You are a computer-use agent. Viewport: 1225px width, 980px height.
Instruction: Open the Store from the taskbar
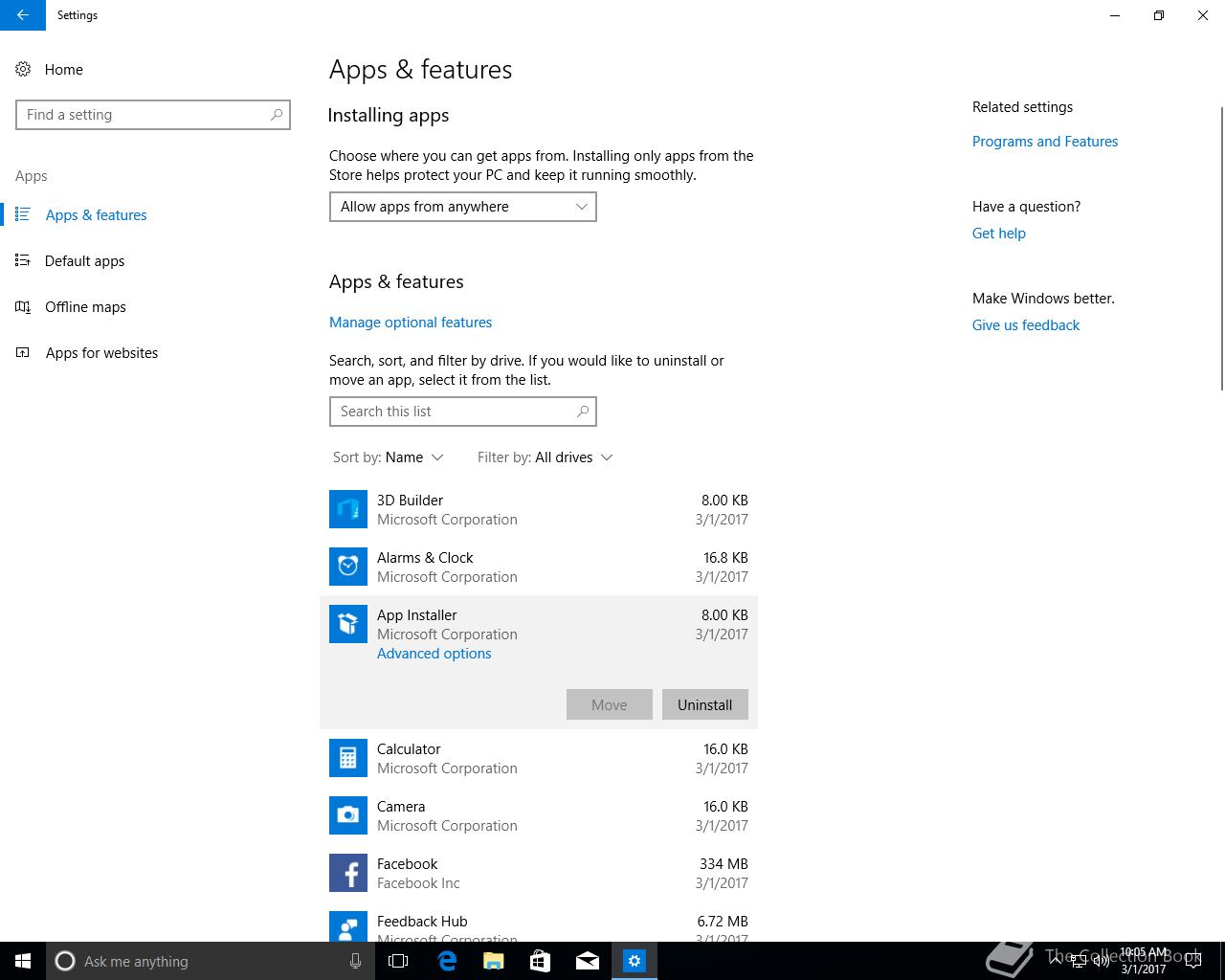541,961
